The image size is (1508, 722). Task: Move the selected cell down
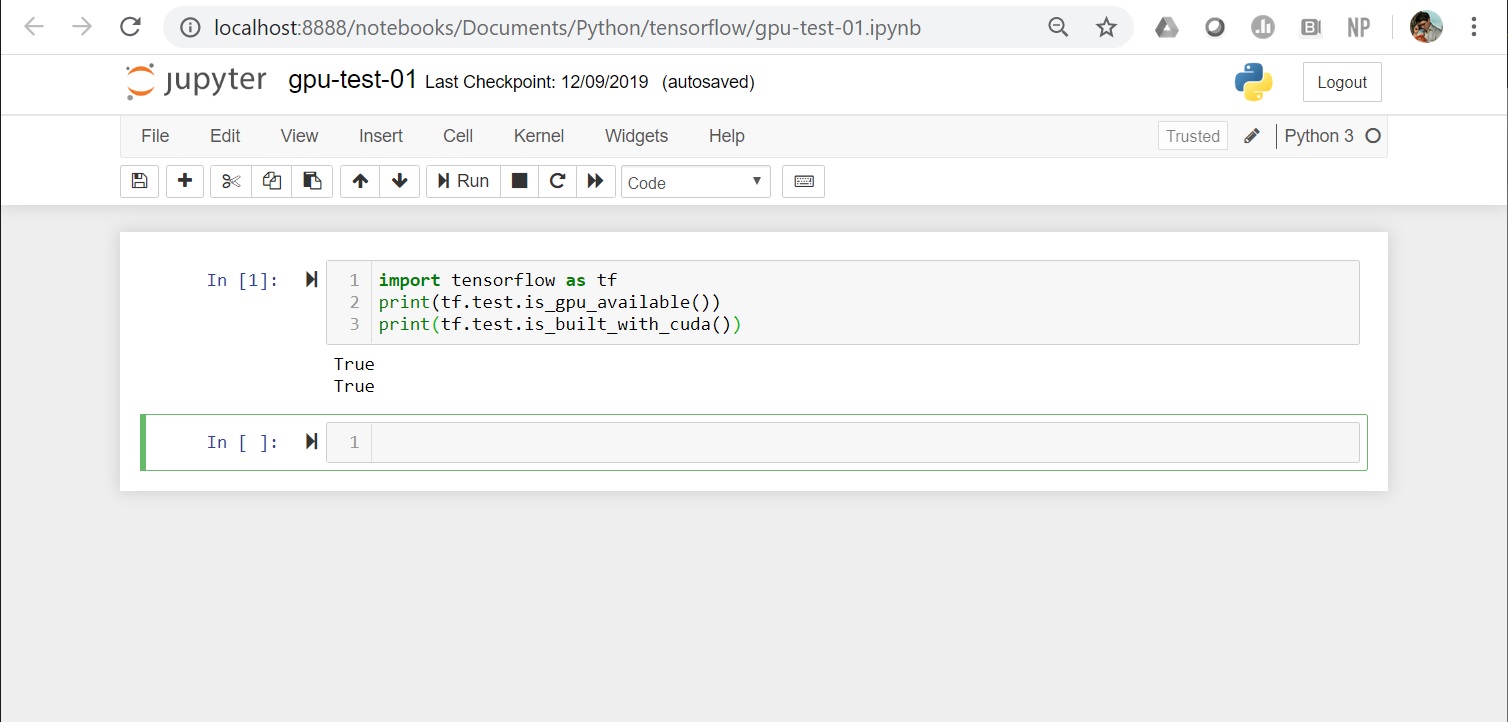pyautogui.click(x=399, y=181)
